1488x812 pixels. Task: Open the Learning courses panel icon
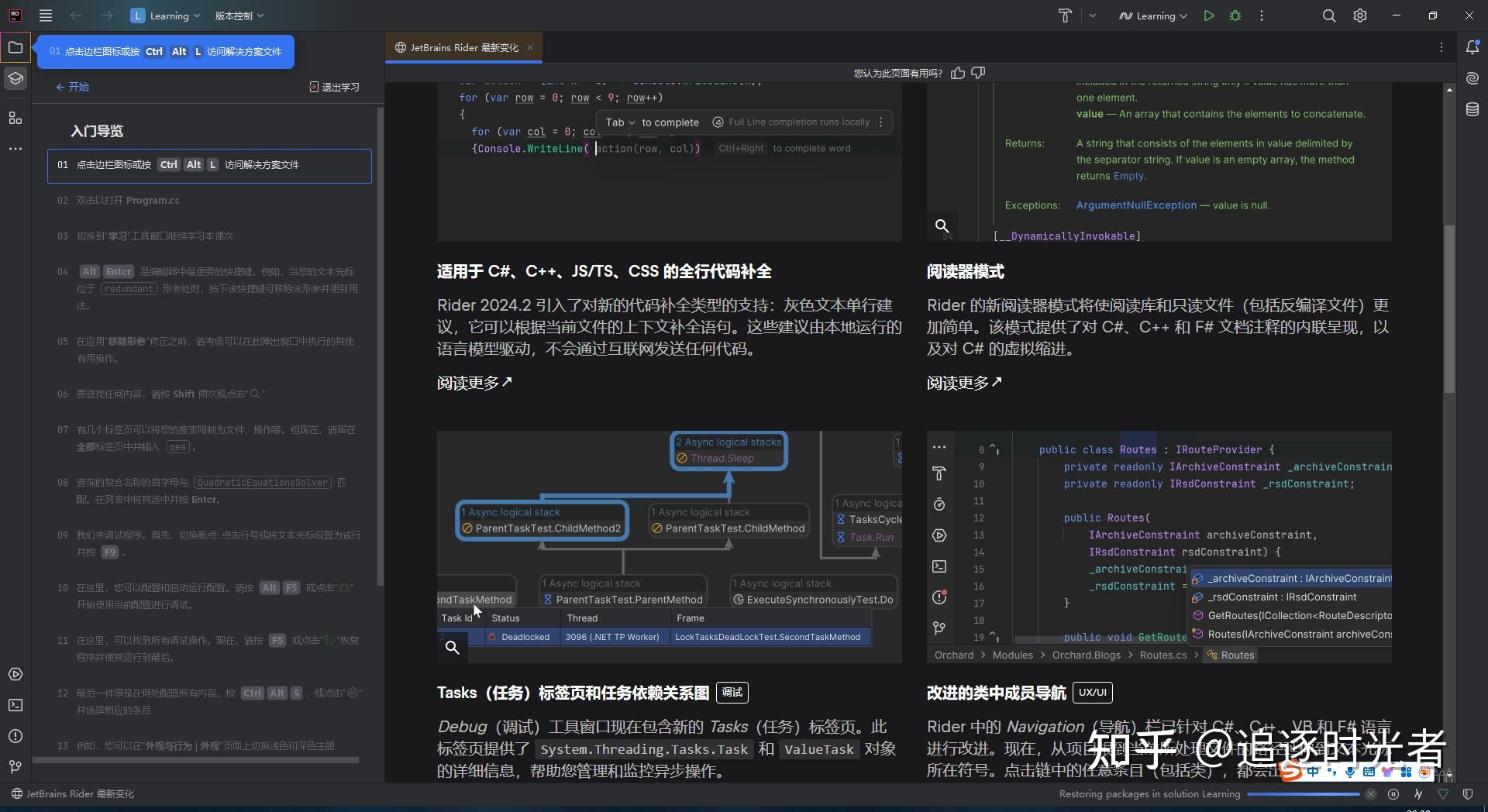15,78
